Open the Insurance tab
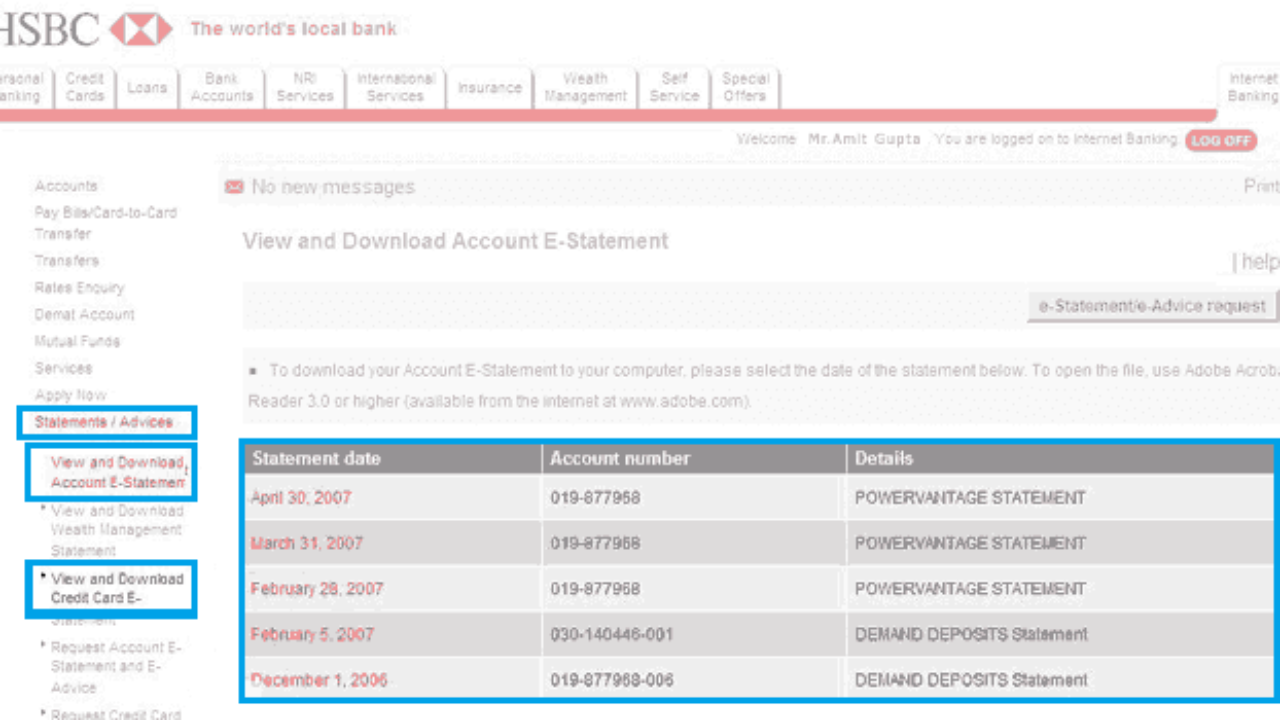This screenshot has height=720, width=1280. (x=489, y=87)
